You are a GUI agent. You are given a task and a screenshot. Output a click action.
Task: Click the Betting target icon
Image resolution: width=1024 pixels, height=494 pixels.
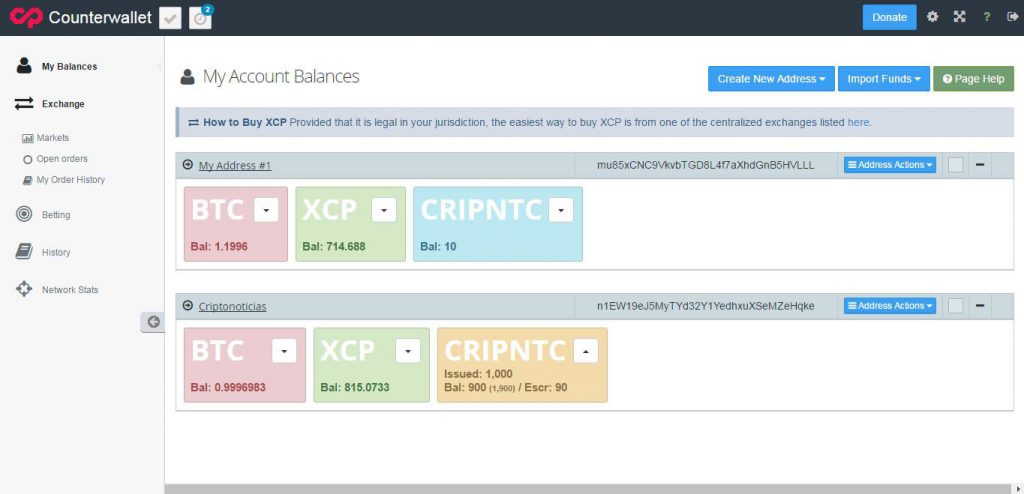coord(24,214)
